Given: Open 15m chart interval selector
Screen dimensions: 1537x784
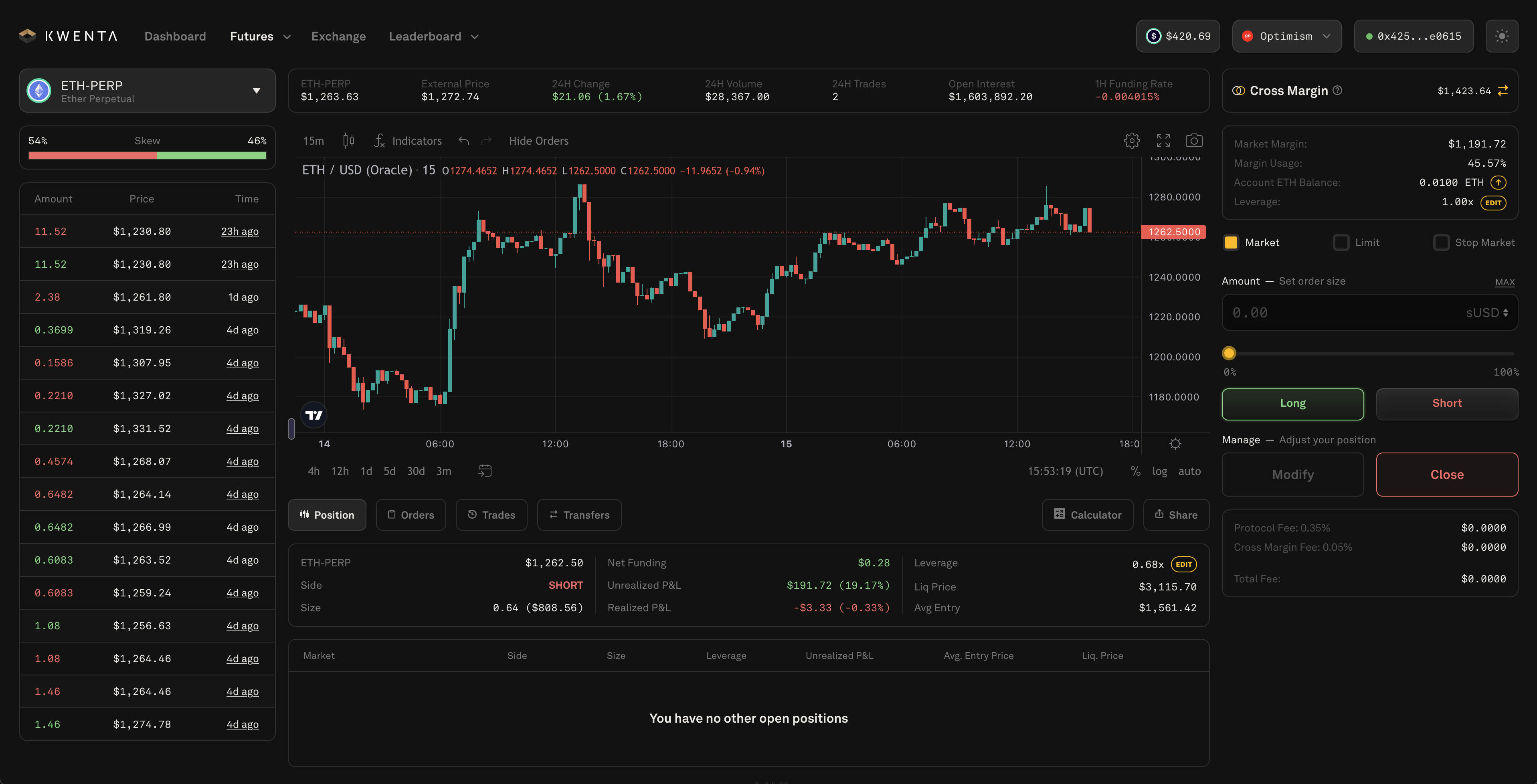Looking at the screenshot, I should (313, 141).
